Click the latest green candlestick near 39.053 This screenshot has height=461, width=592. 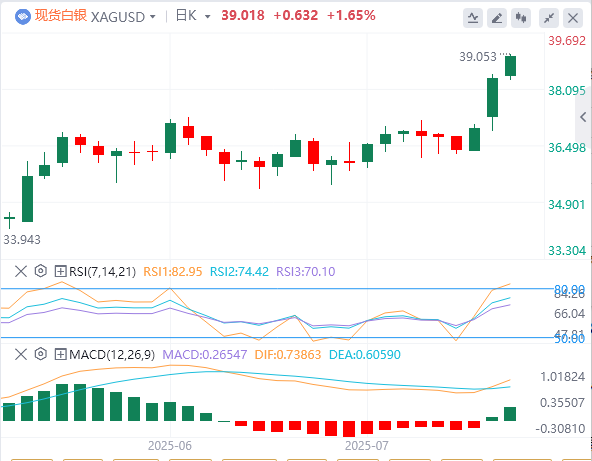[x=510, y=66]
